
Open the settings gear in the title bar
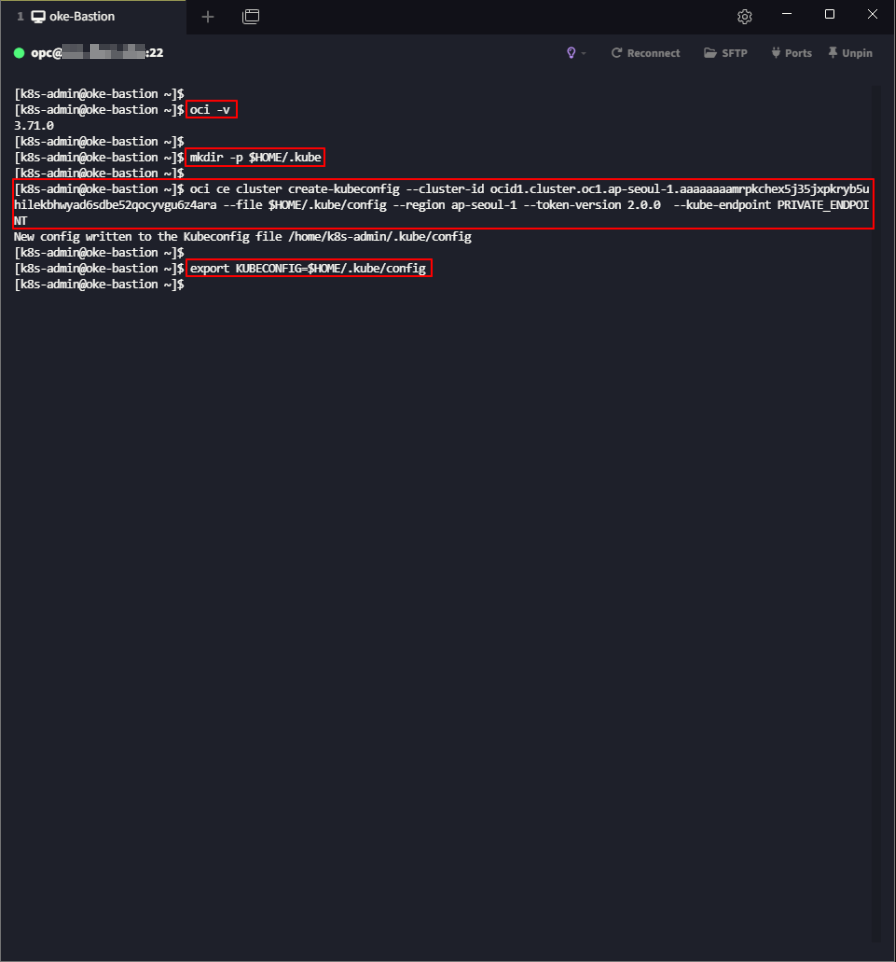pos(744,16)
